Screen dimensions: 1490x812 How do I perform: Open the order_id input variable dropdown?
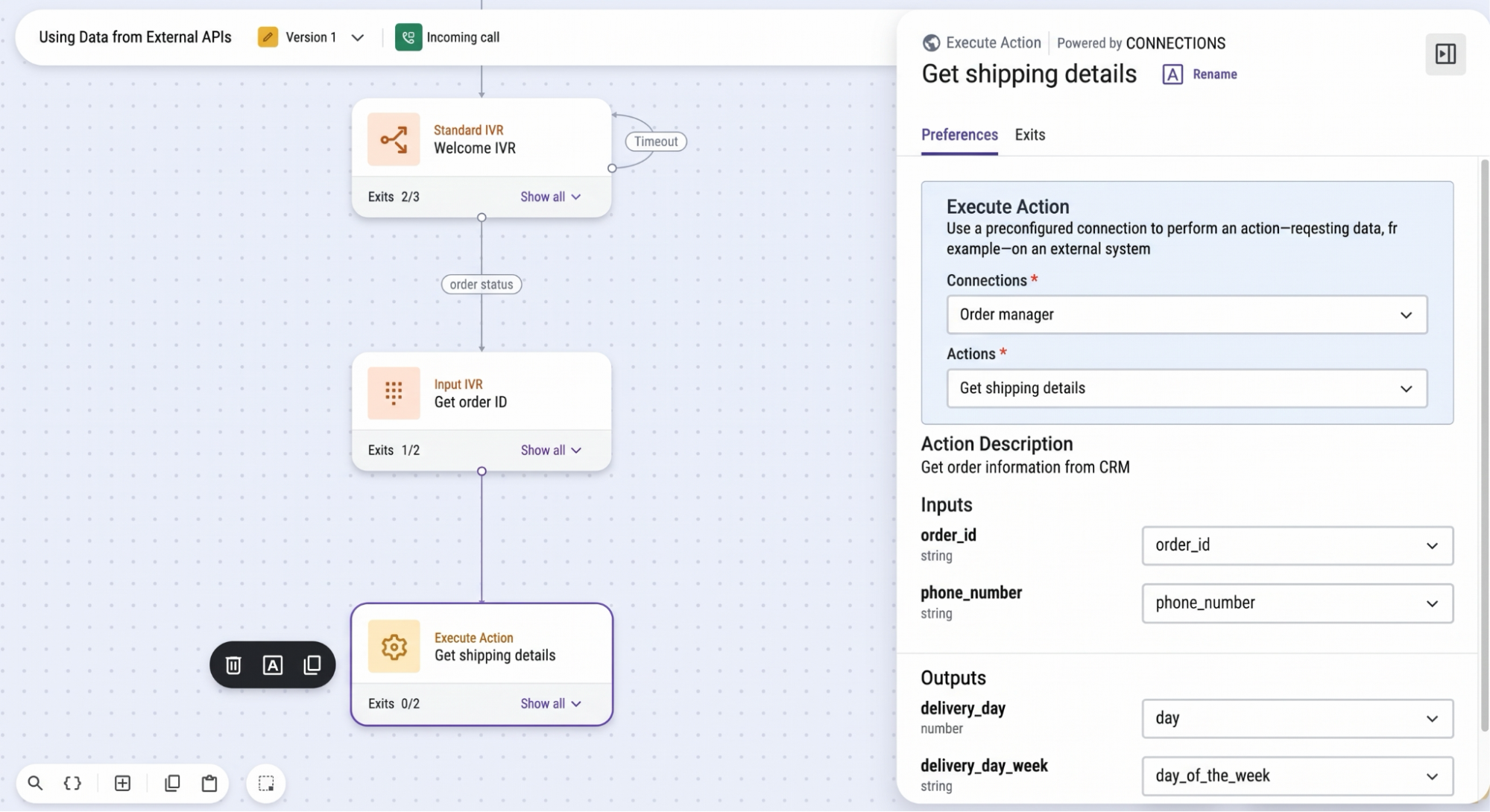tap(1297, 545)
